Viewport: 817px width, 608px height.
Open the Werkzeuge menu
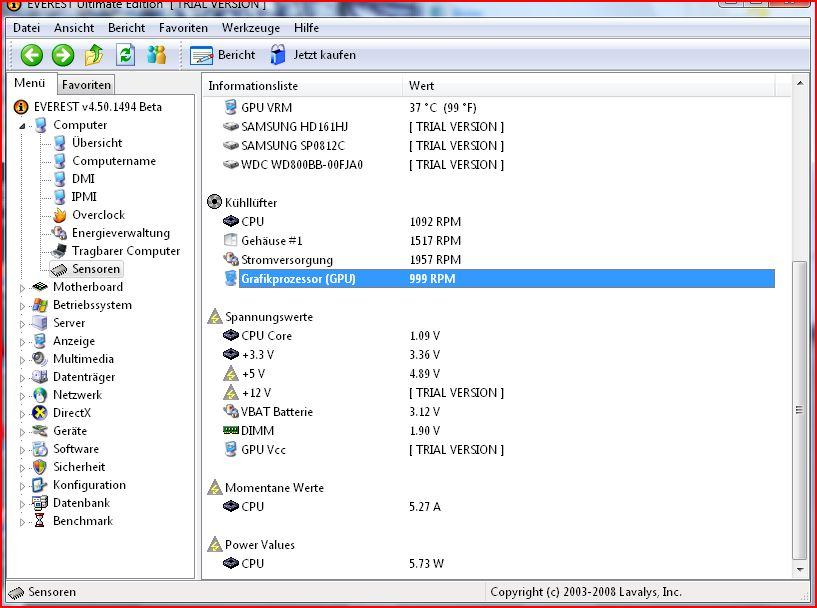(x=251, y=28)
